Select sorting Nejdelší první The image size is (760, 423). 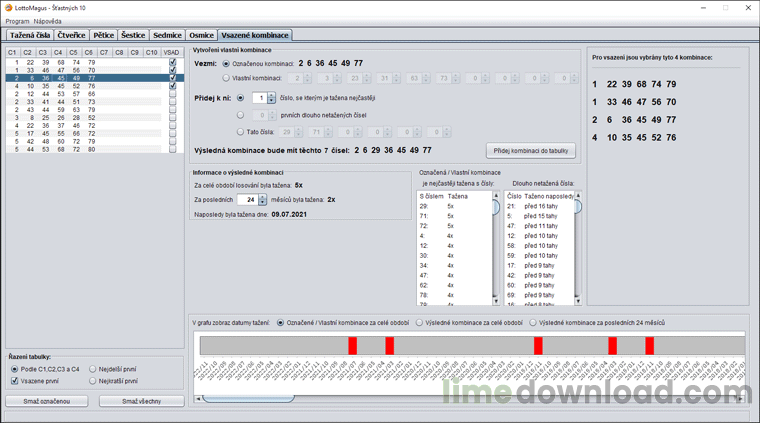click(93, 369)
